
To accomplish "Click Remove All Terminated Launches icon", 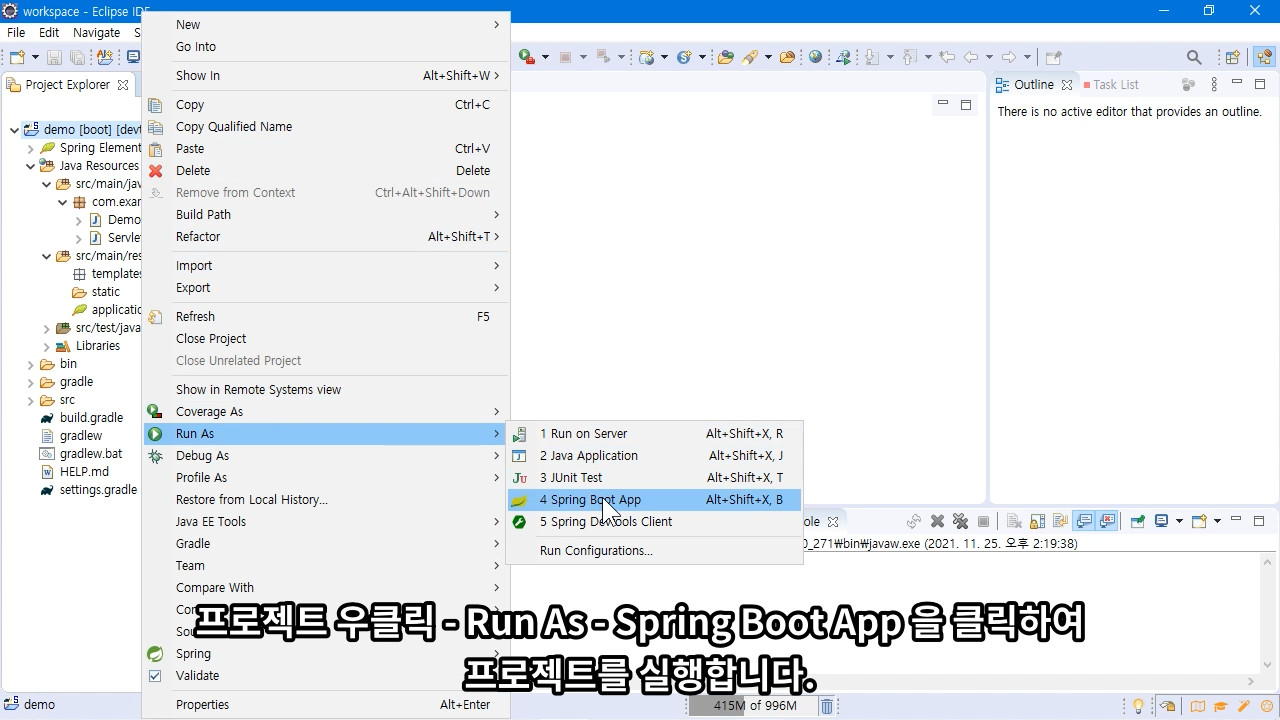I will [960, 521].
